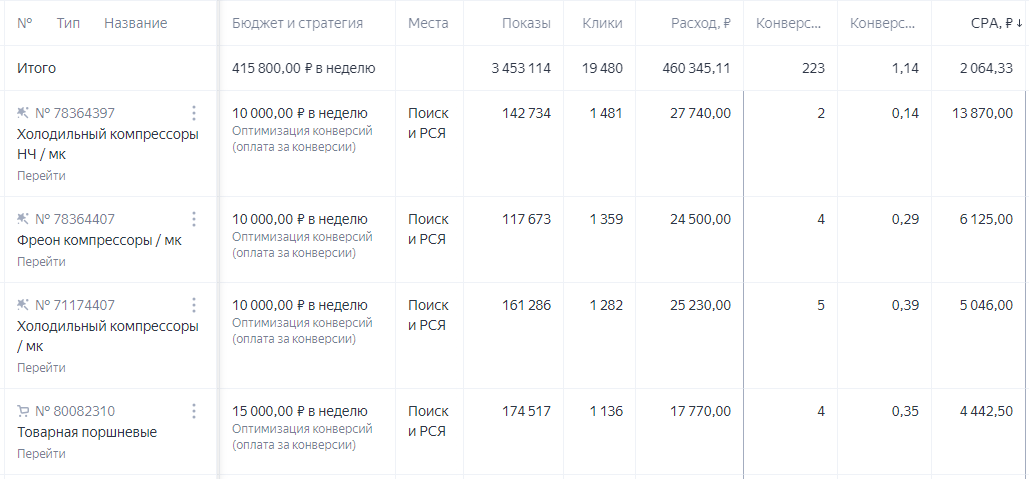Open three-dot menu for campaign 80082310
The image size is (1029, 479).
tap(194, 411)
